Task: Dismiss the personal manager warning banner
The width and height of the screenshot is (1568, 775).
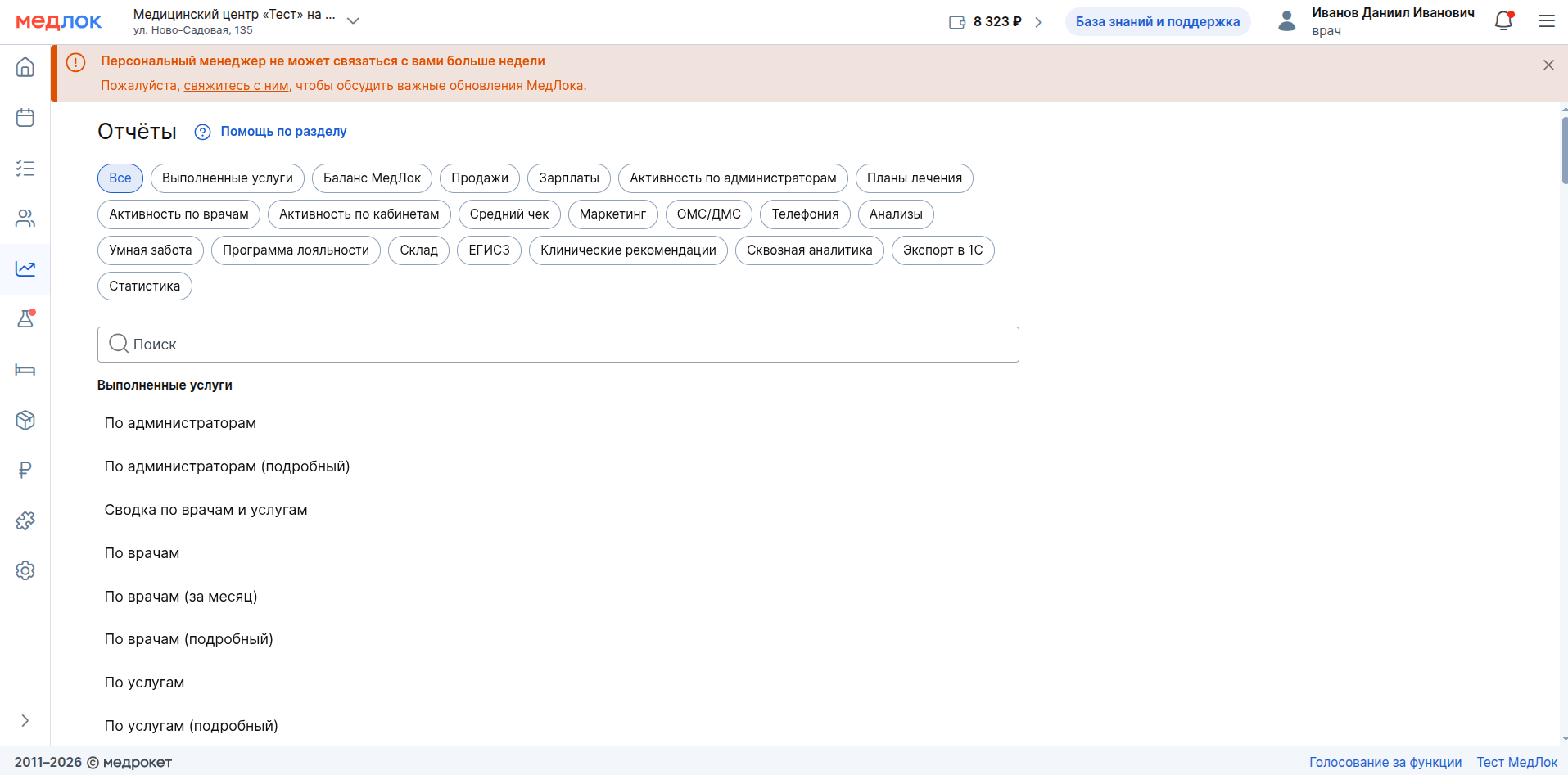Action: click(1548, 65)
